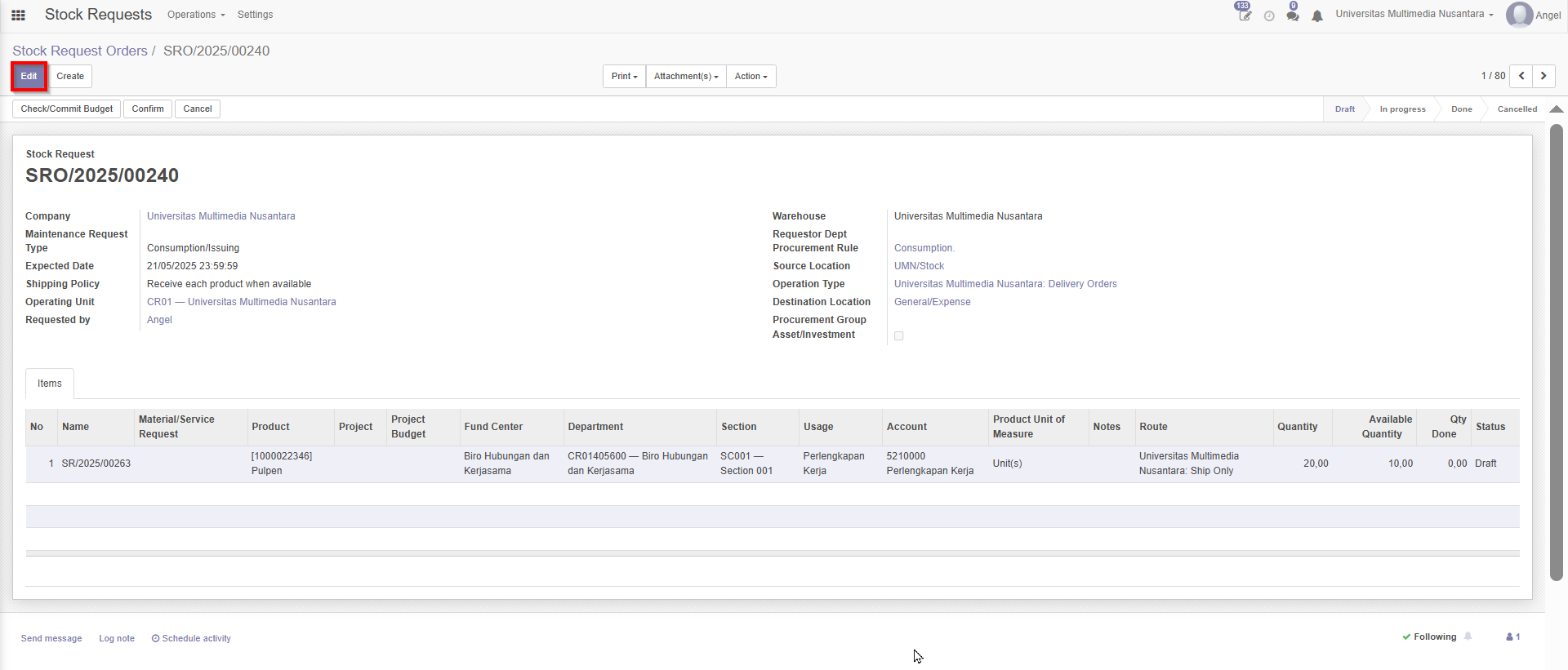Viewport: 1568px width, 670px height.
Task: Cancel the stock request order
Action: tap(198, 109)
